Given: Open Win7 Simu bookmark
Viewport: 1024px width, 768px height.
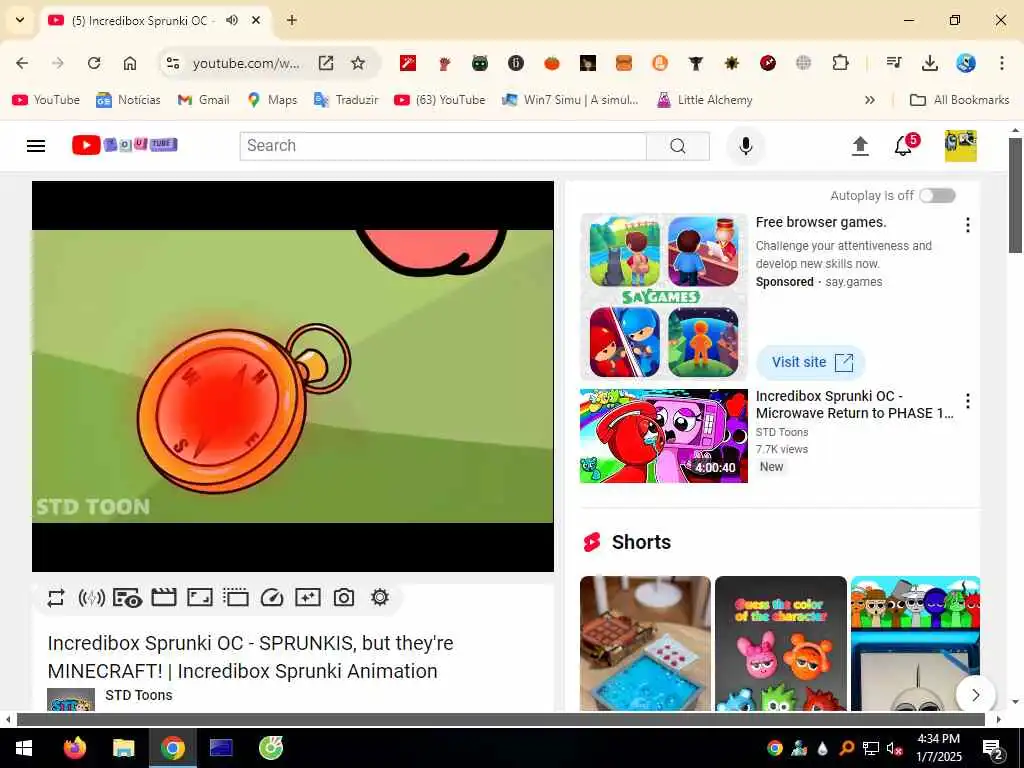Looking at the screenshot, I should 570,100.
